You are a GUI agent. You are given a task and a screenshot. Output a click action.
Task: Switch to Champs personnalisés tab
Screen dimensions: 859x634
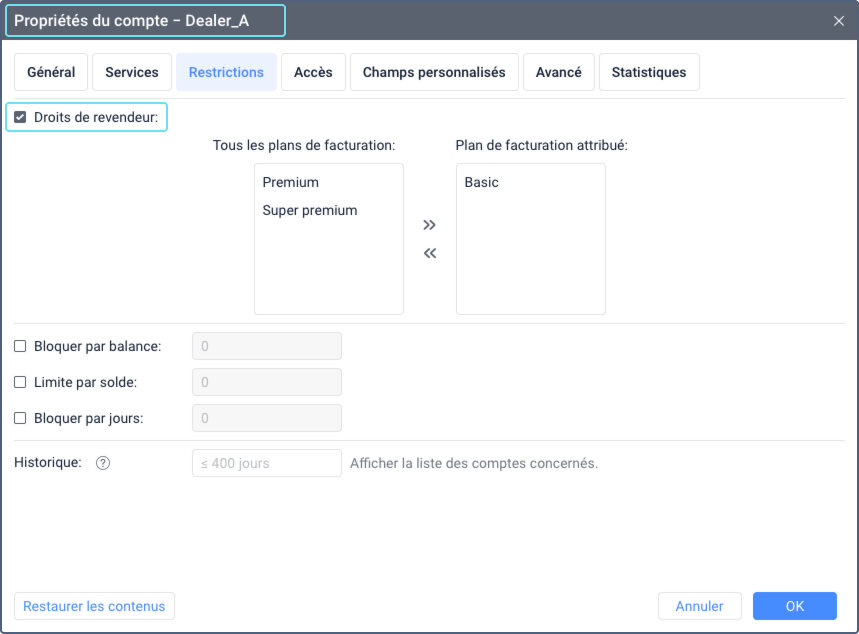(x=434, y=72)
